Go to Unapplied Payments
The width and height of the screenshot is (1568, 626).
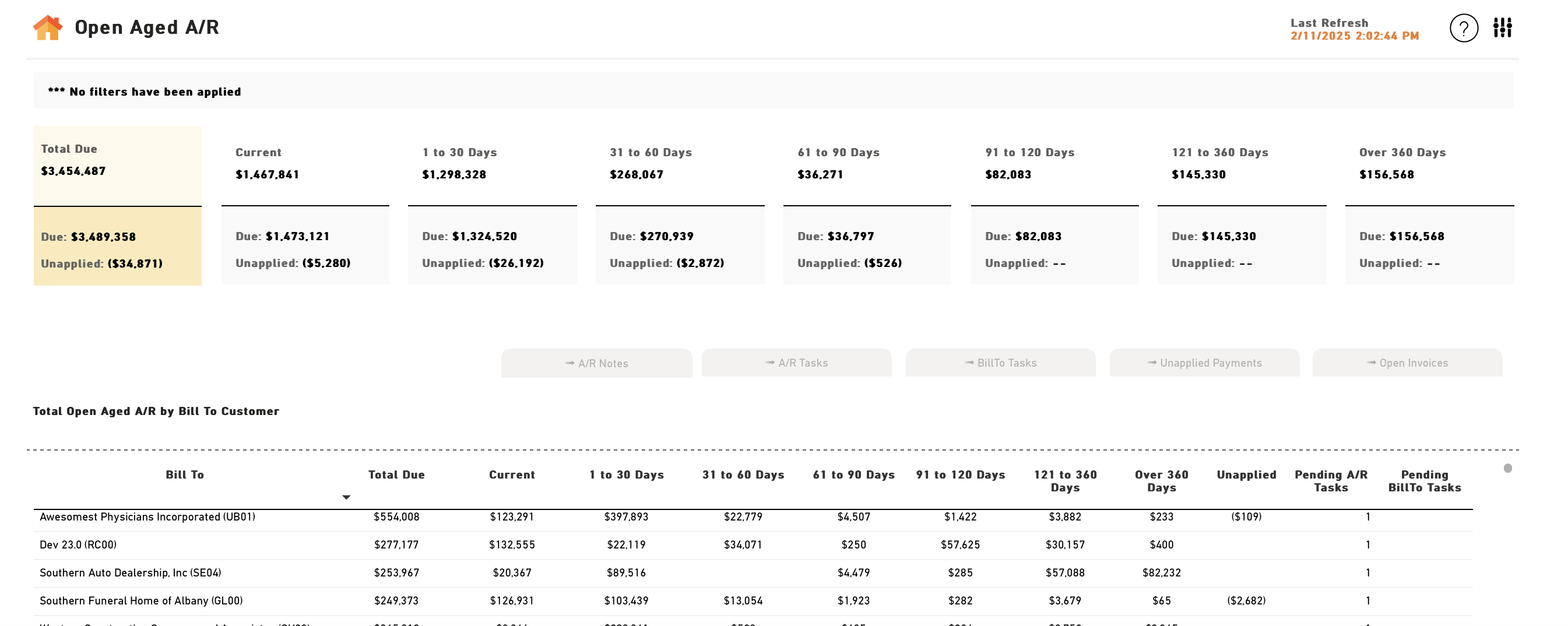1204,363
